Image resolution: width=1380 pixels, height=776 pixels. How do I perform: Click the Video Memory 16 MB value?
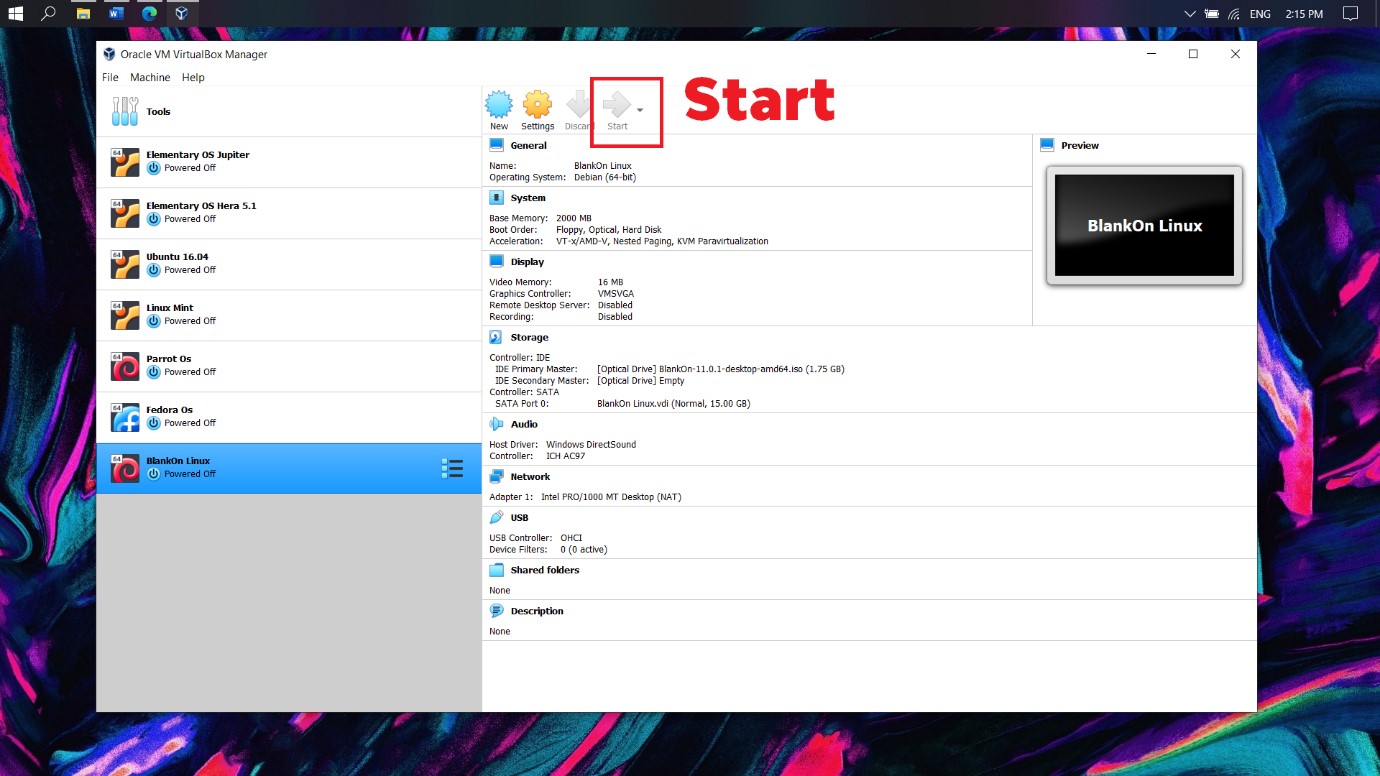pos(610,283)
